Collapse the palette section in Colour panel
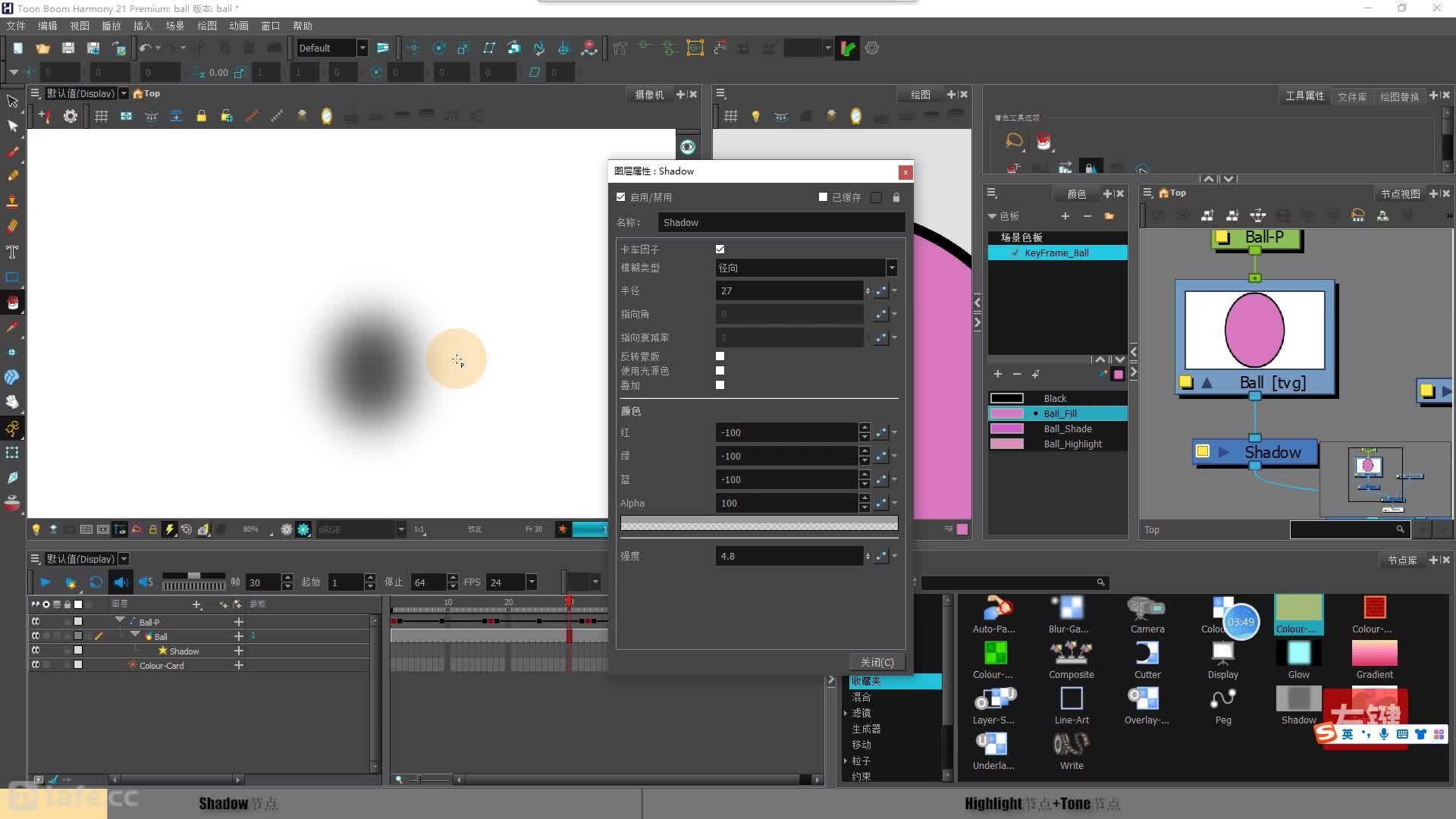This screenshot has height=819, width=1456. (992, 216)
